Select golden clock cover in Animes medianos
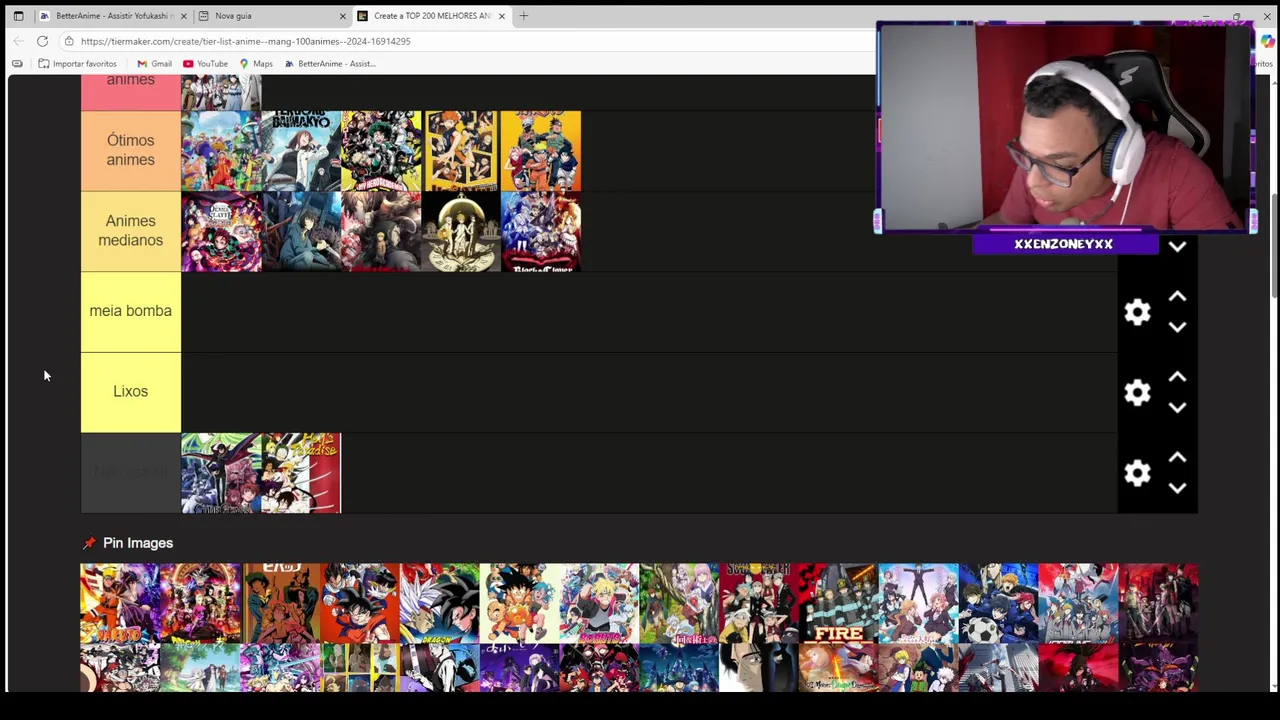 point(461,232)
